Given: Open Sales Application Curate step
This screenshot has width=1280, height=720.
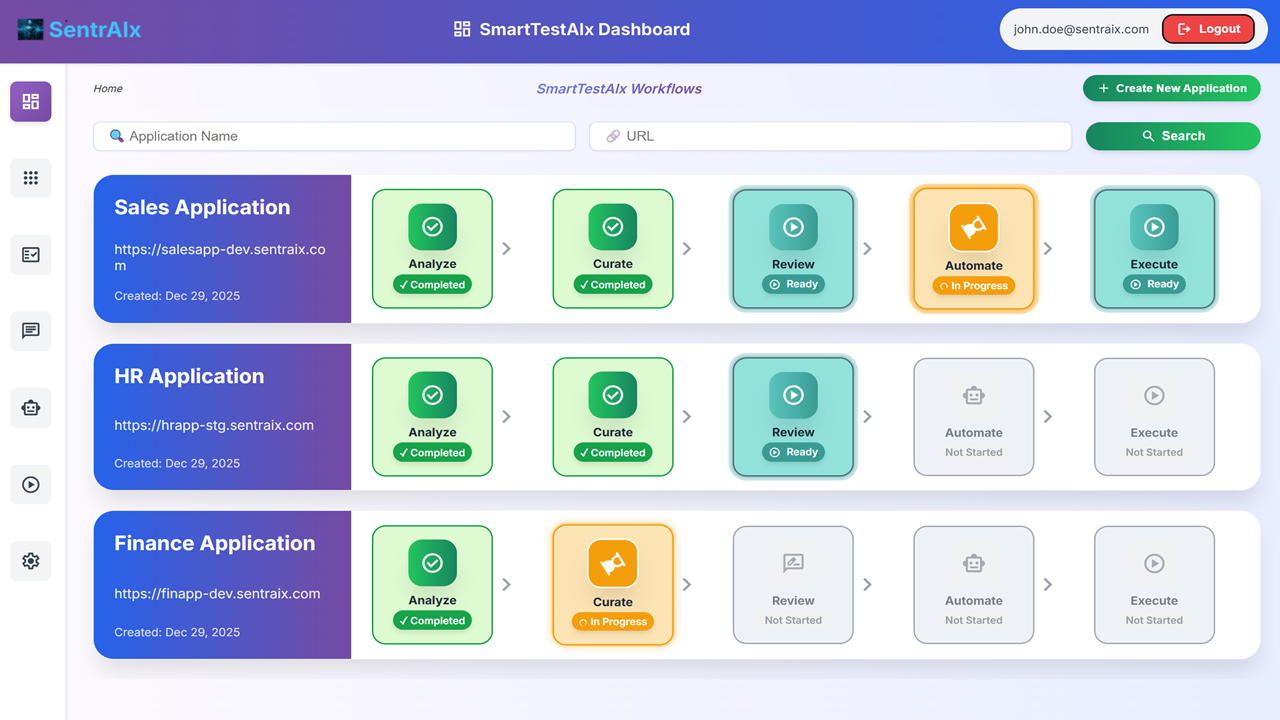Looking at the screenshot, I should click(x=613, y=249).
